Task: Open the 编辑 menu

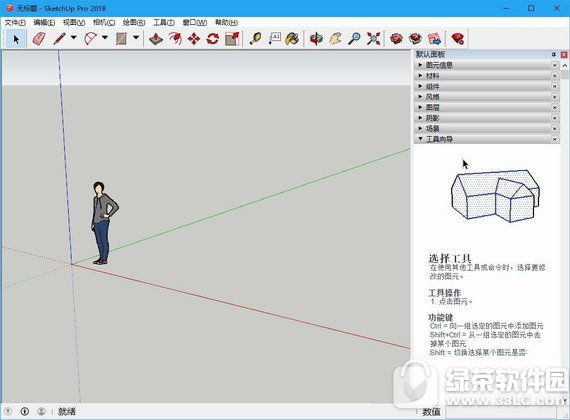Action: pyautogui.click(x=44, y=23)
